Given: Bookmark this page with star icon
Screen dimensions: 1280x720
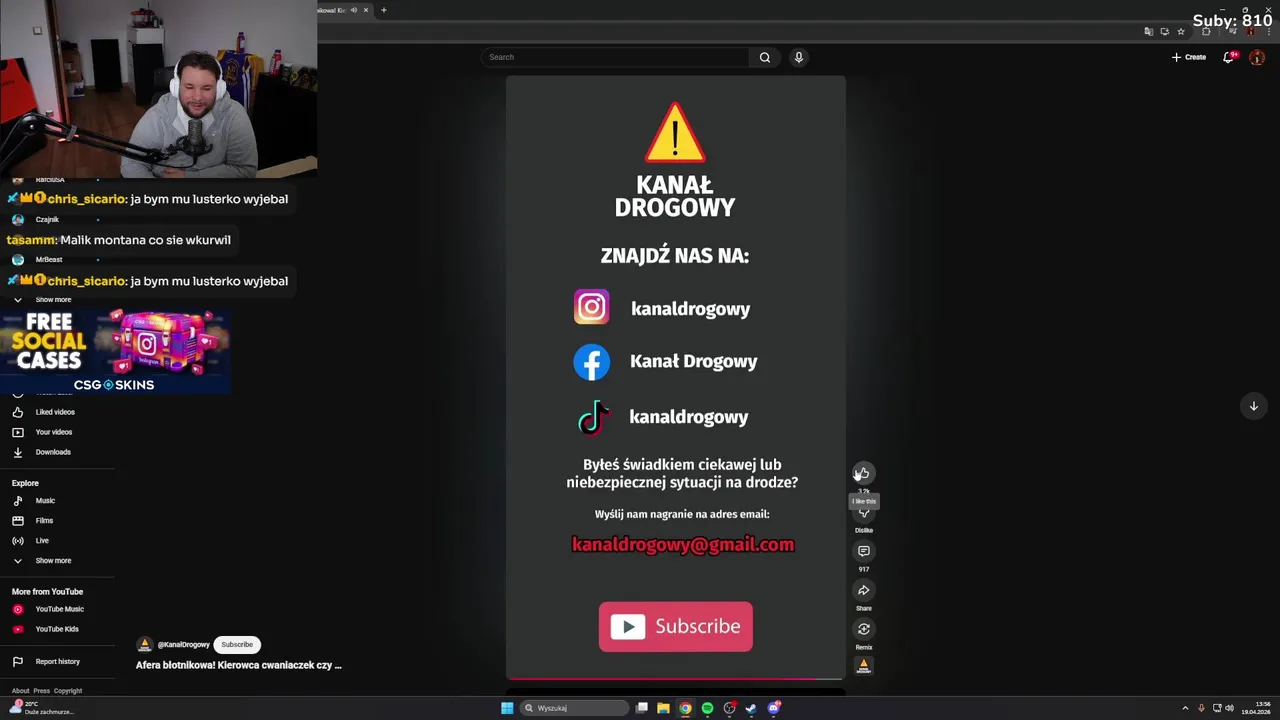Looking at the screenshot, I should pyautogui.click(x=1181, y=32).
